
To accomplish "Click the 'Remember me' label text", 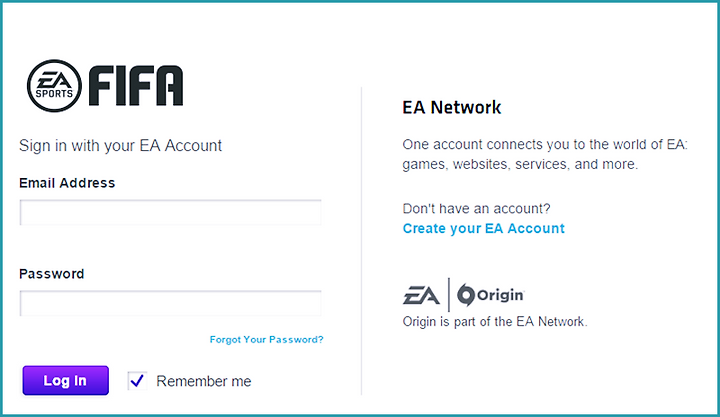I will click(x=204, y=381).
